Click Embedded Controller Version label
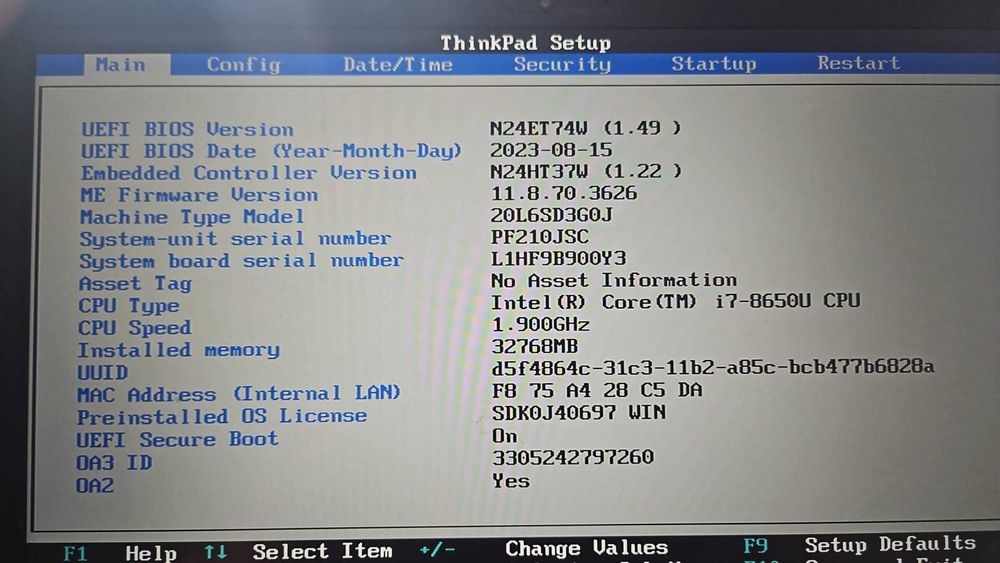The image size is (1000, 563). pyautogui.click(x=249, y=173)
